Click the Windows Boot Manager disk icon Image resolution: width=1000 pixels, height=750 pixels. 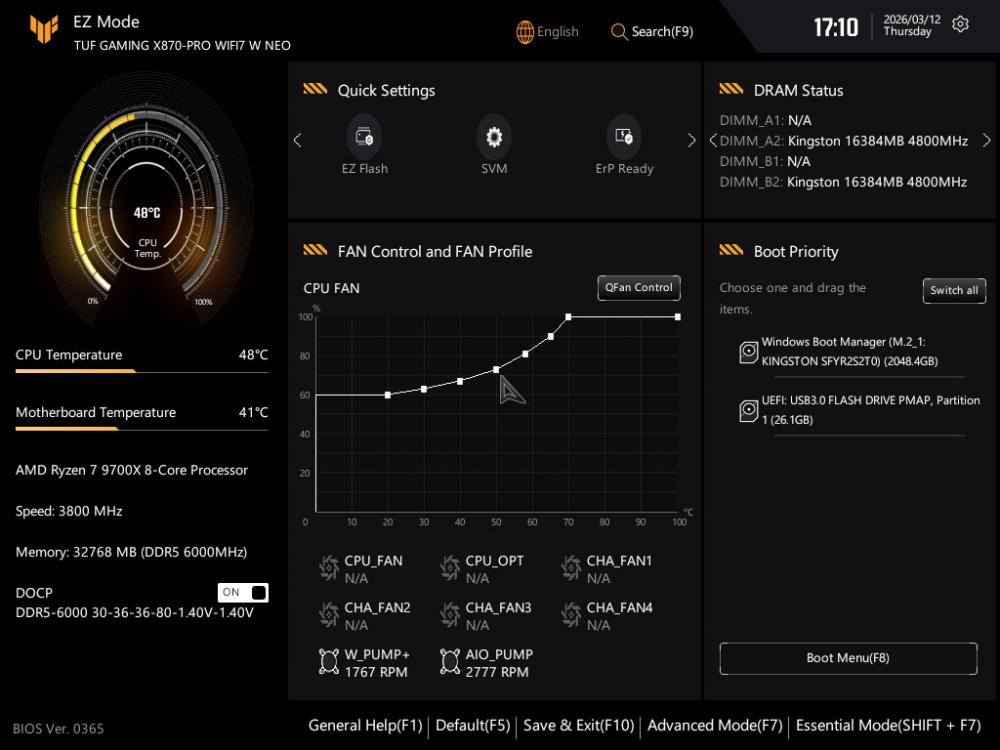tap(748, 352)
